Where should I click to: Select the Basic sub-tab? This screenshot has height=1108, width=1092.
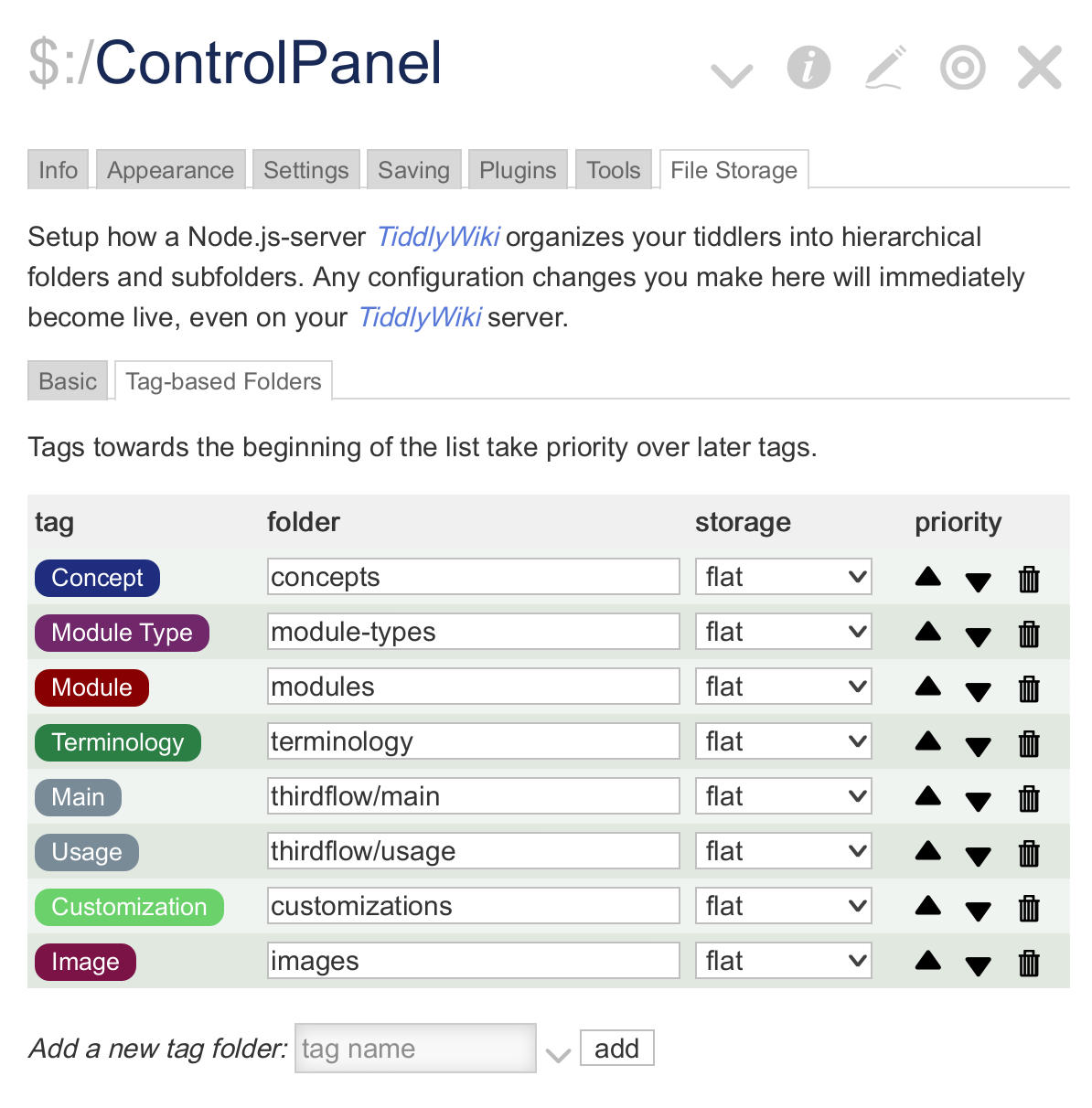[x=68, y=381]
